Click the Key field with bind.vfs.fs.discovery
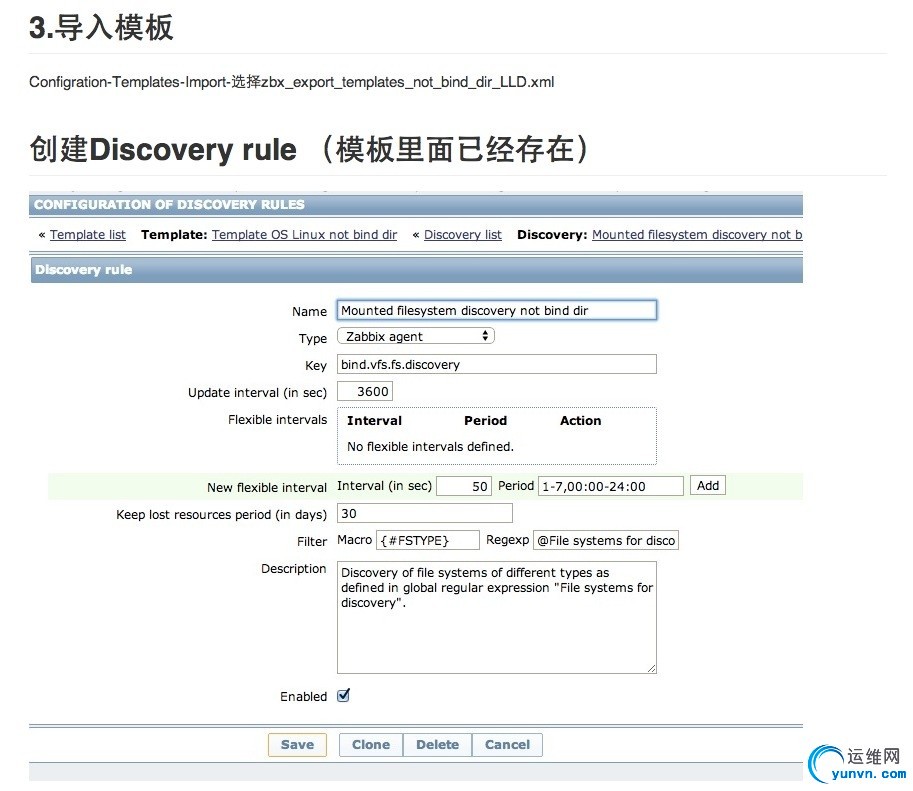This screenshot has height=791, width=913. 497,364
